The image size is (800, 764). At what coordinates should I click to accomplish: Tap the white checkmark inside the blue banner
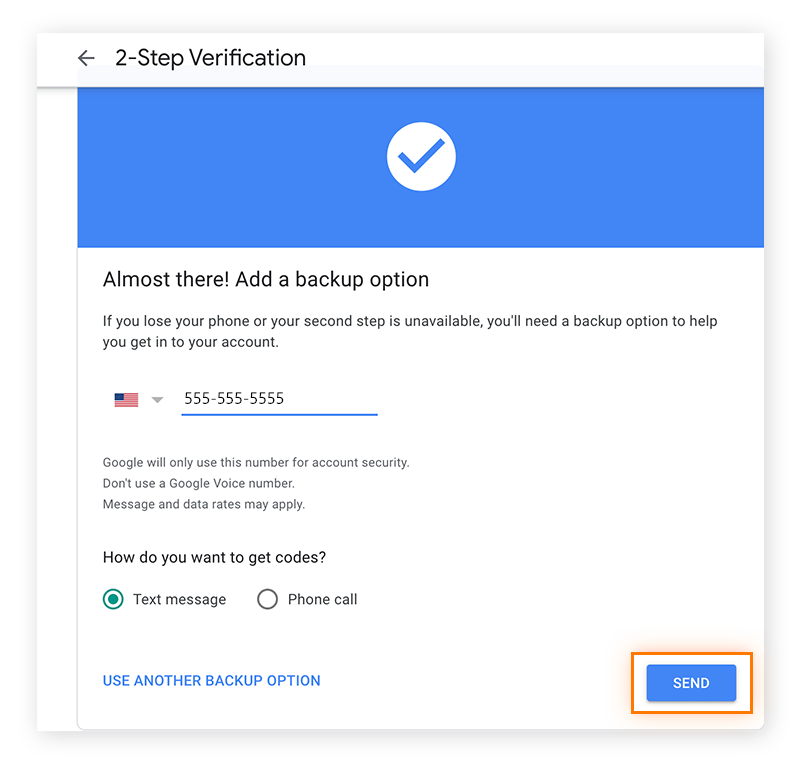point(421,156)
